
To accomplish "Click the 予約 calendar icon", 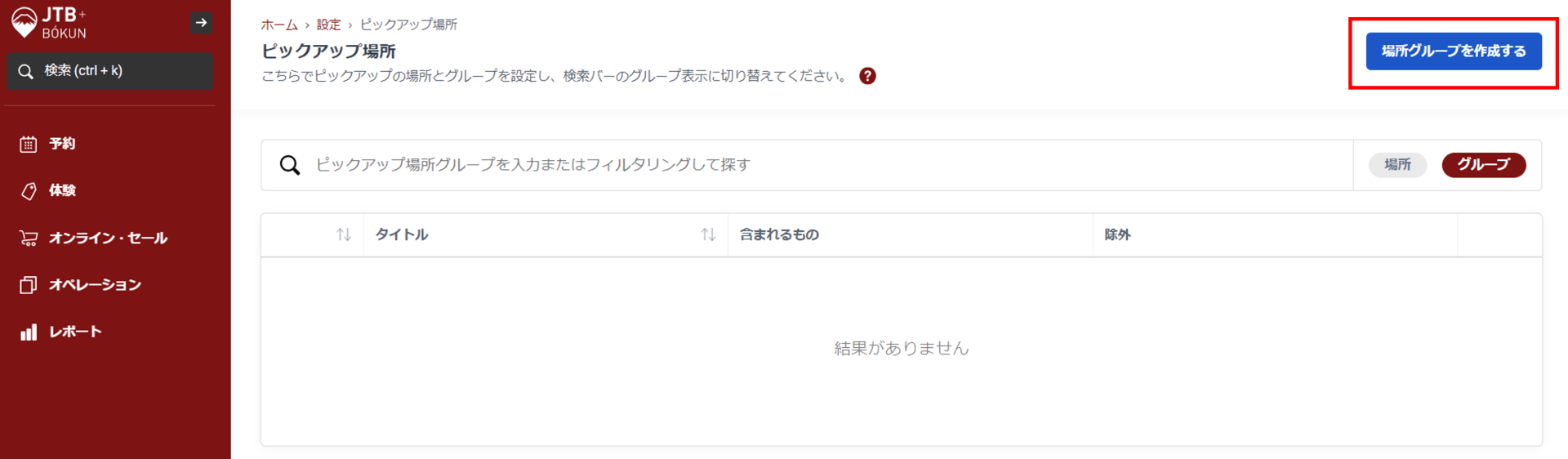I will point(29,145).
